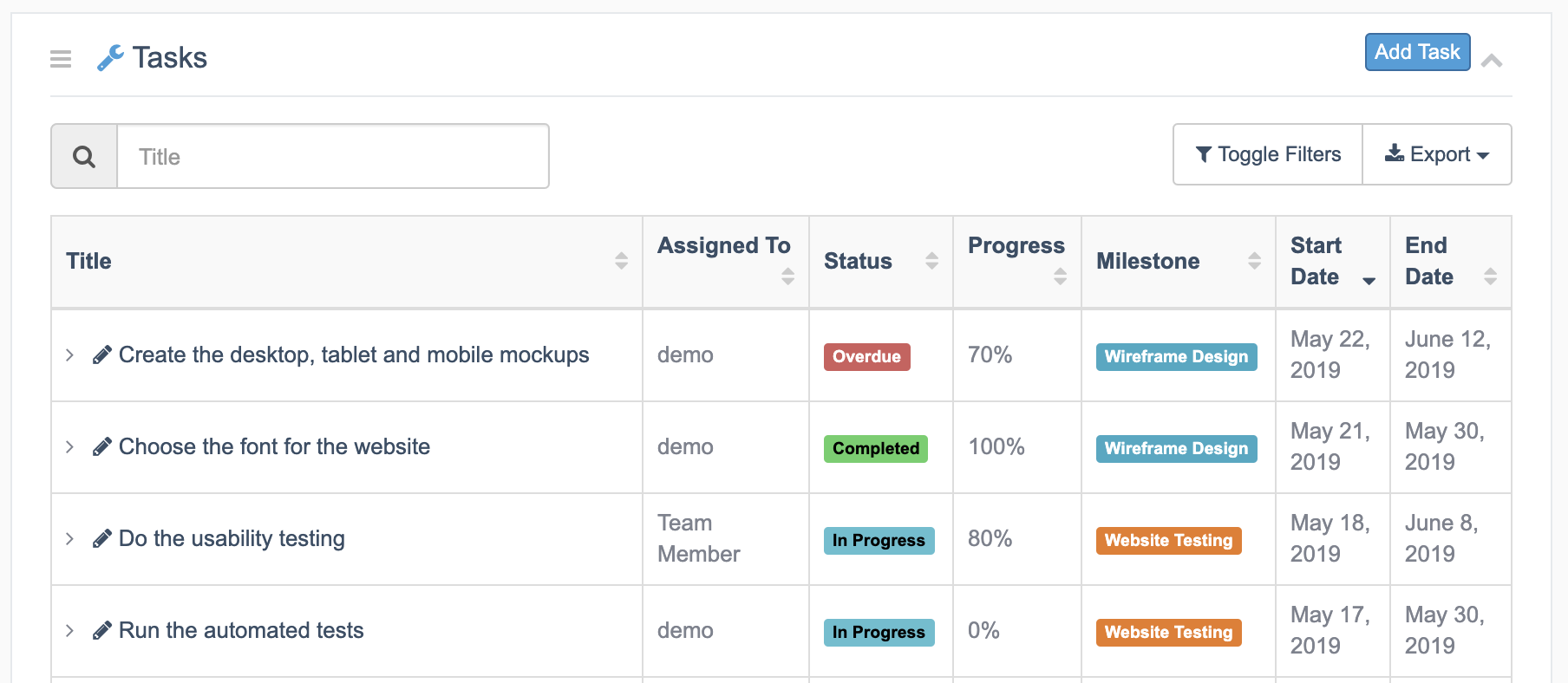Screen dimensions: 1568x683
Task: Click the hamburger menu icon beside Tasks
Action: pyautogui.click(x=61, y=59)
